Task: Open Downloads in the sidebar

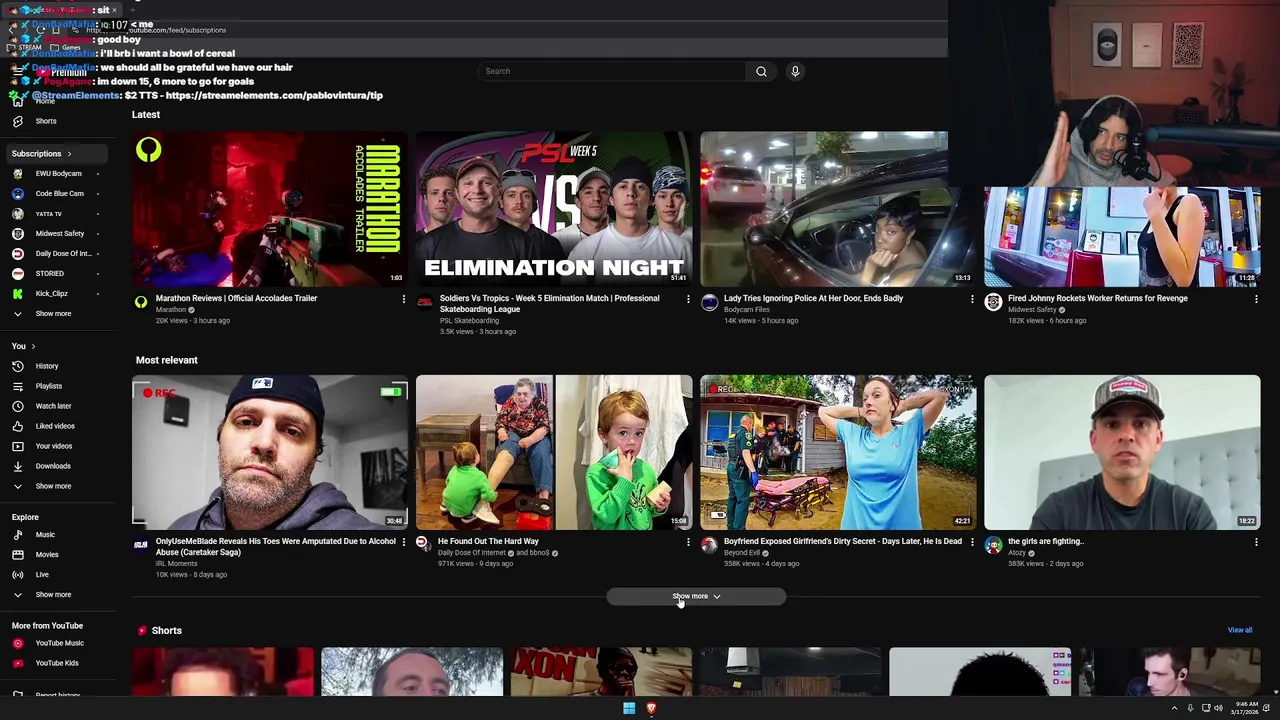Action: (53, 466)
